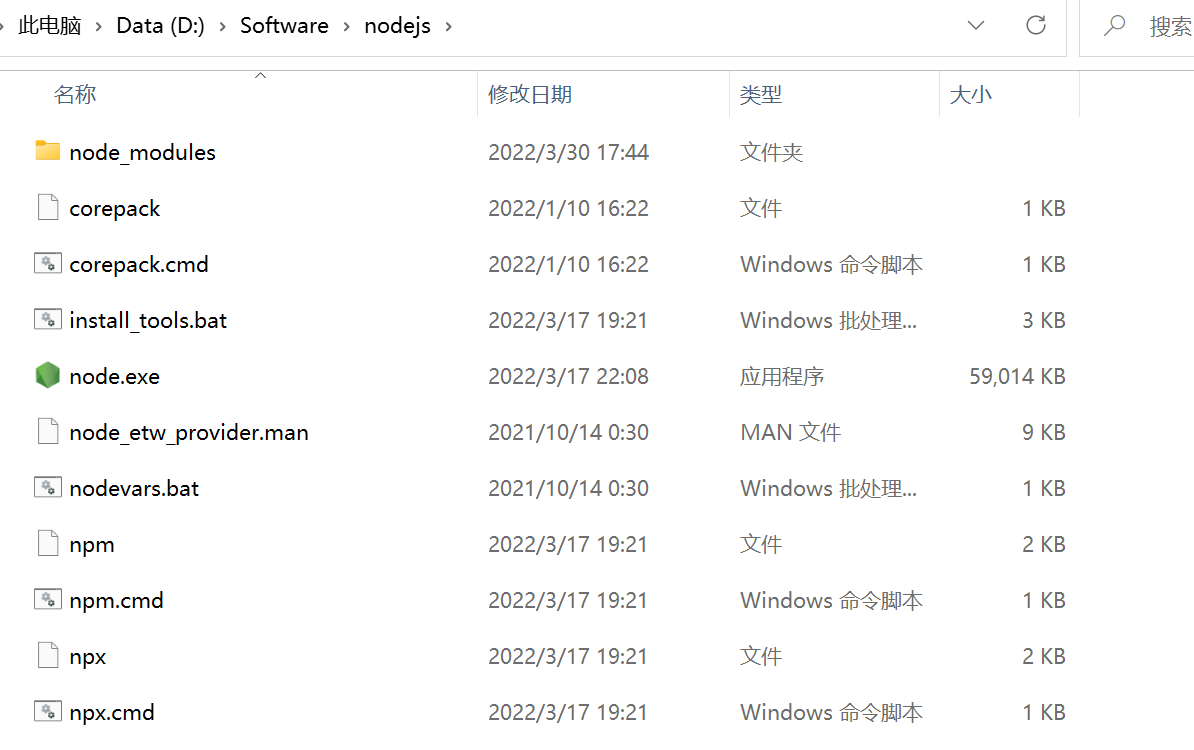Select npm file name text

point(91,544)
